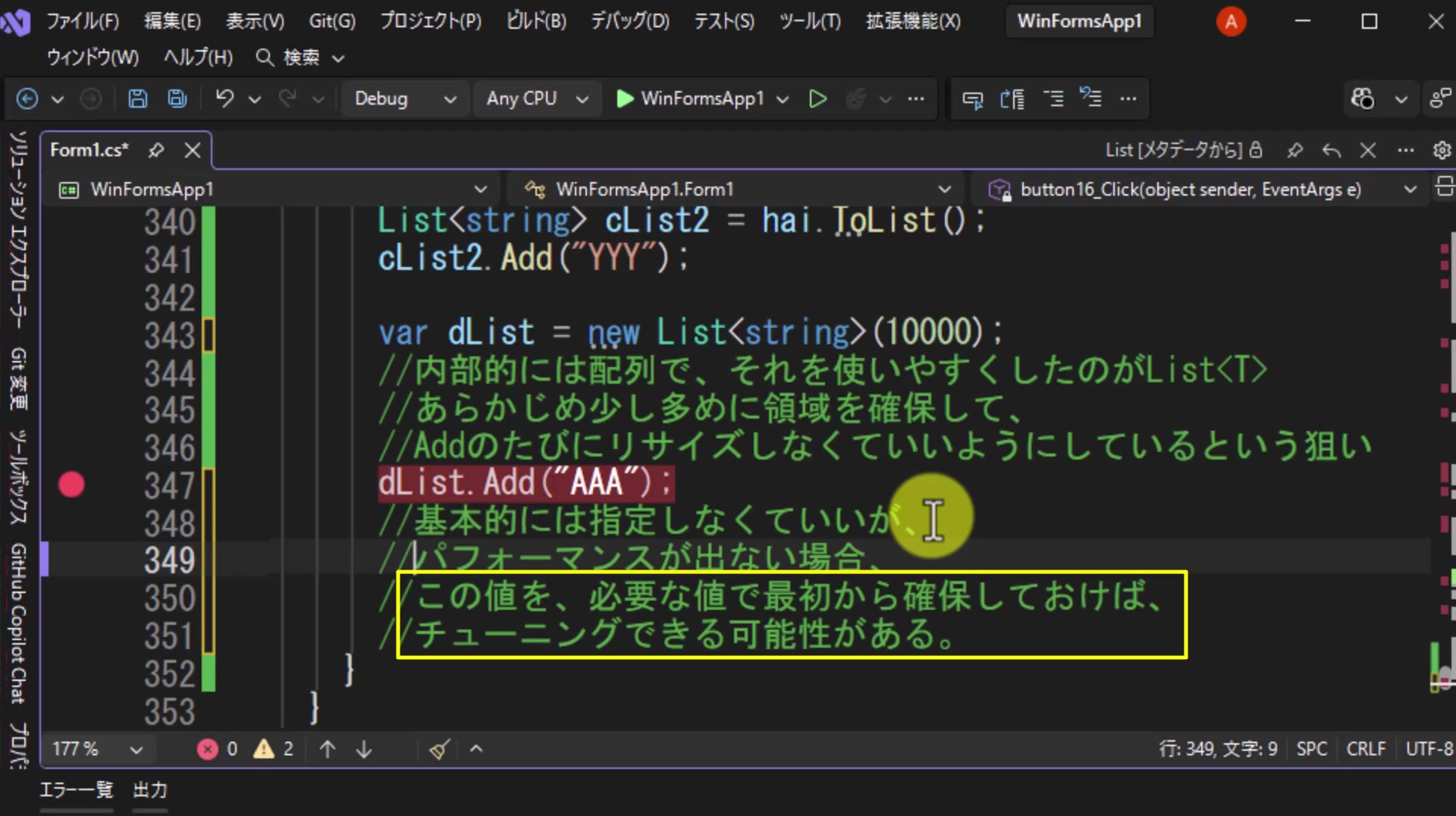Open the 編集(E) menu

coord(173,21)
